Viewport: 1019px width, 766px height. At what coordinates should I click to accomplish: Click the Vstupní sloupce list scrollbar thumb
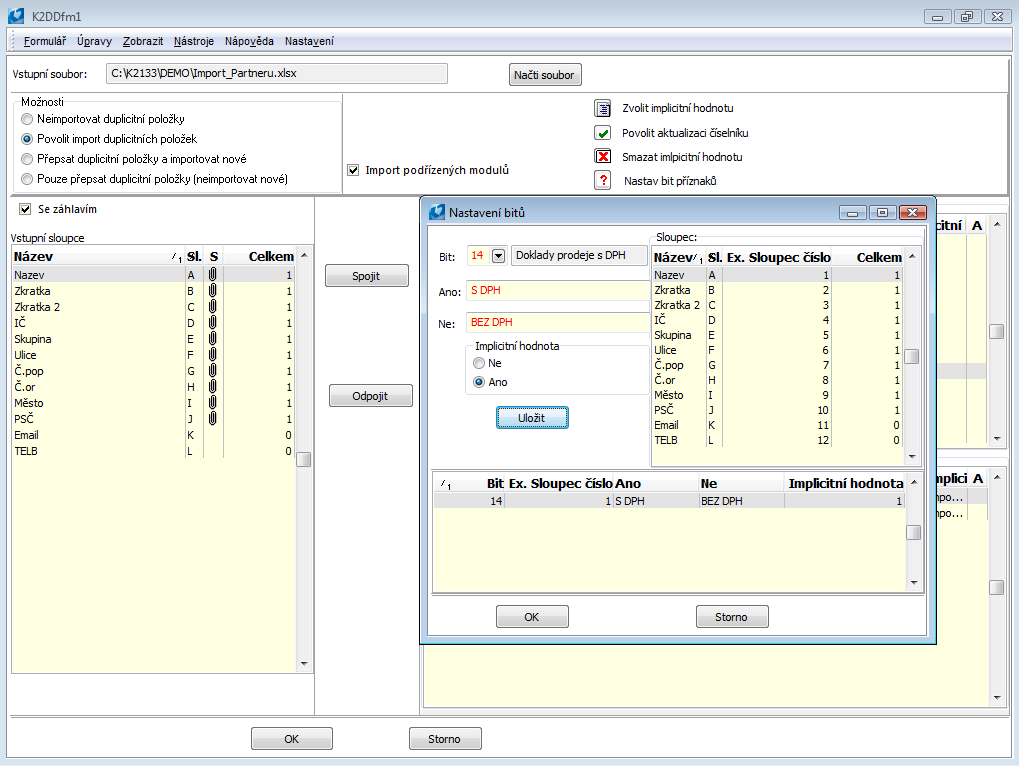(303, 459)
